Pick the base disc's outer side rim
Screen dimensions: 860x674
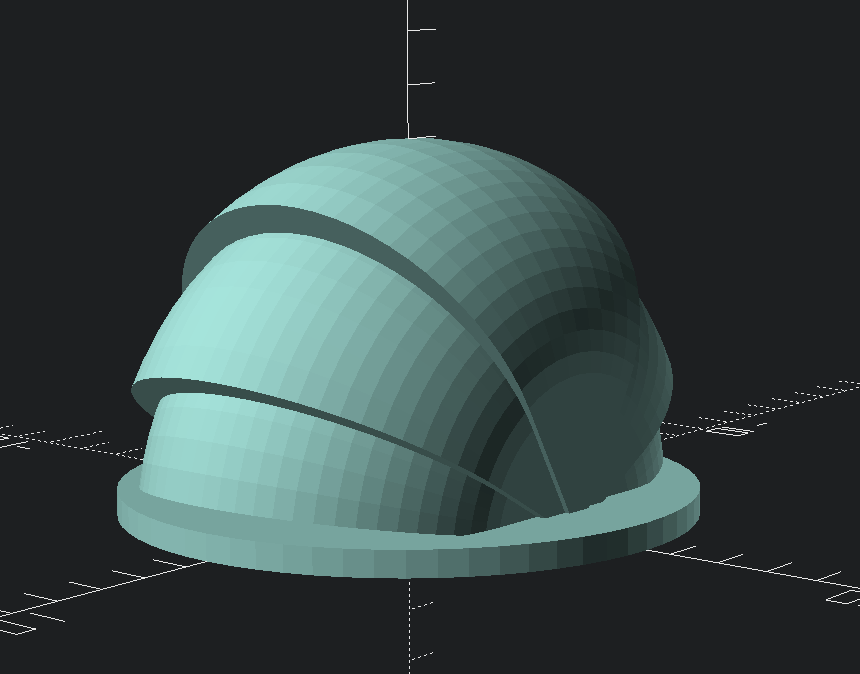click(x=400, y=562)
